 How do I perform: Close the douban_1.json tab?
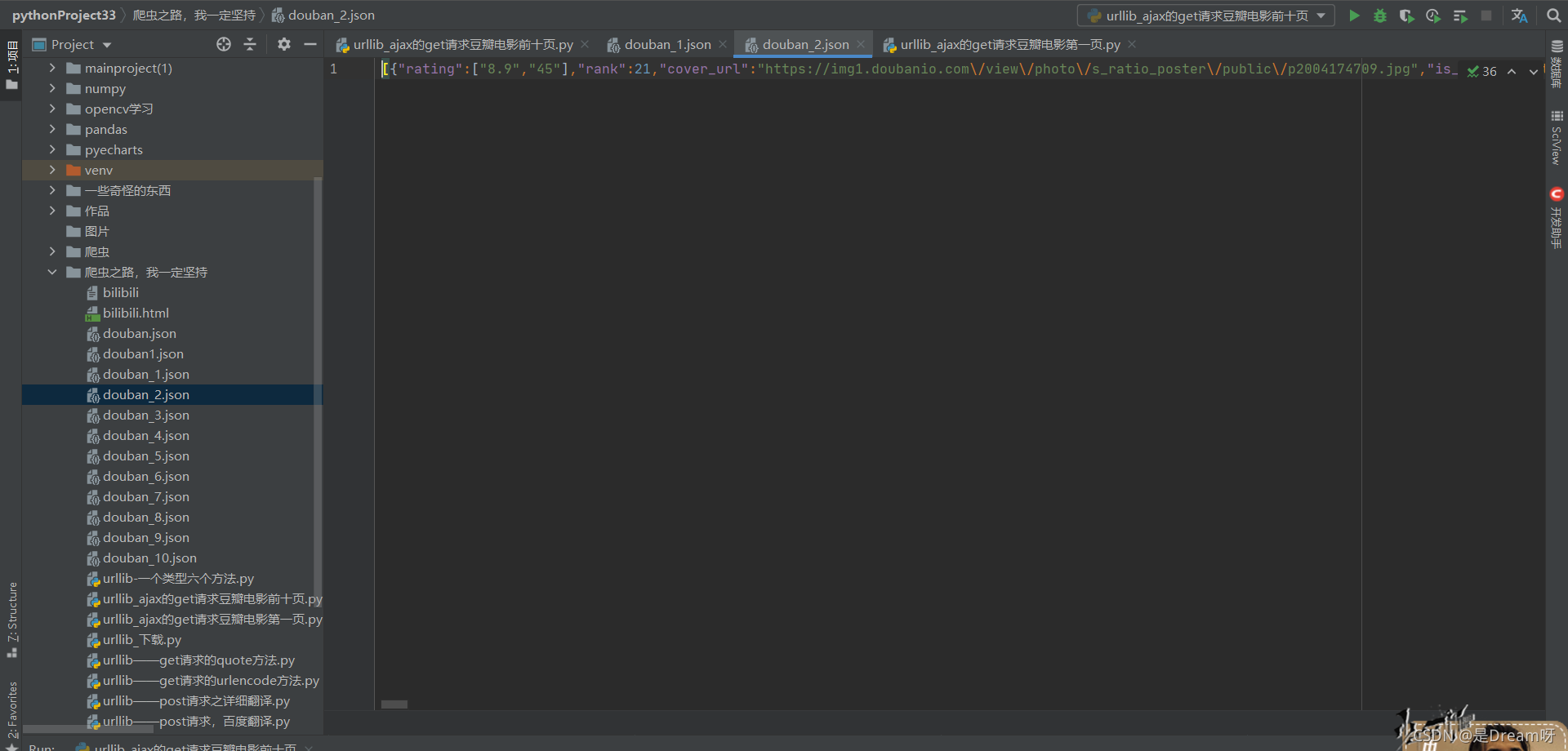tap(723, 45)
